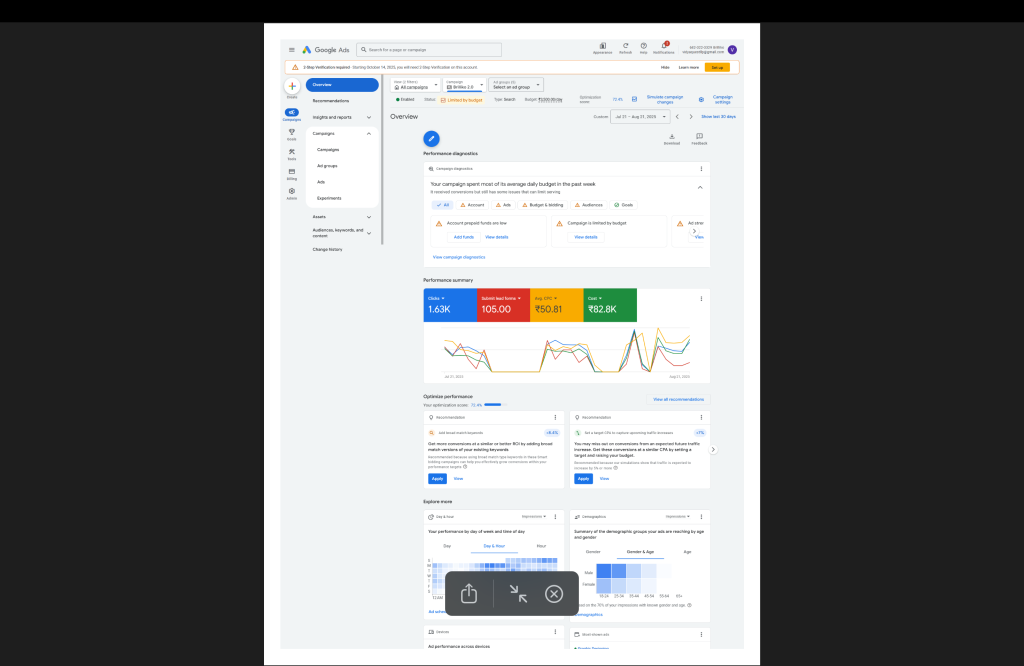
Task: Open the 'Select an ad group' dropdown
Action: click(x=516, y=86)
